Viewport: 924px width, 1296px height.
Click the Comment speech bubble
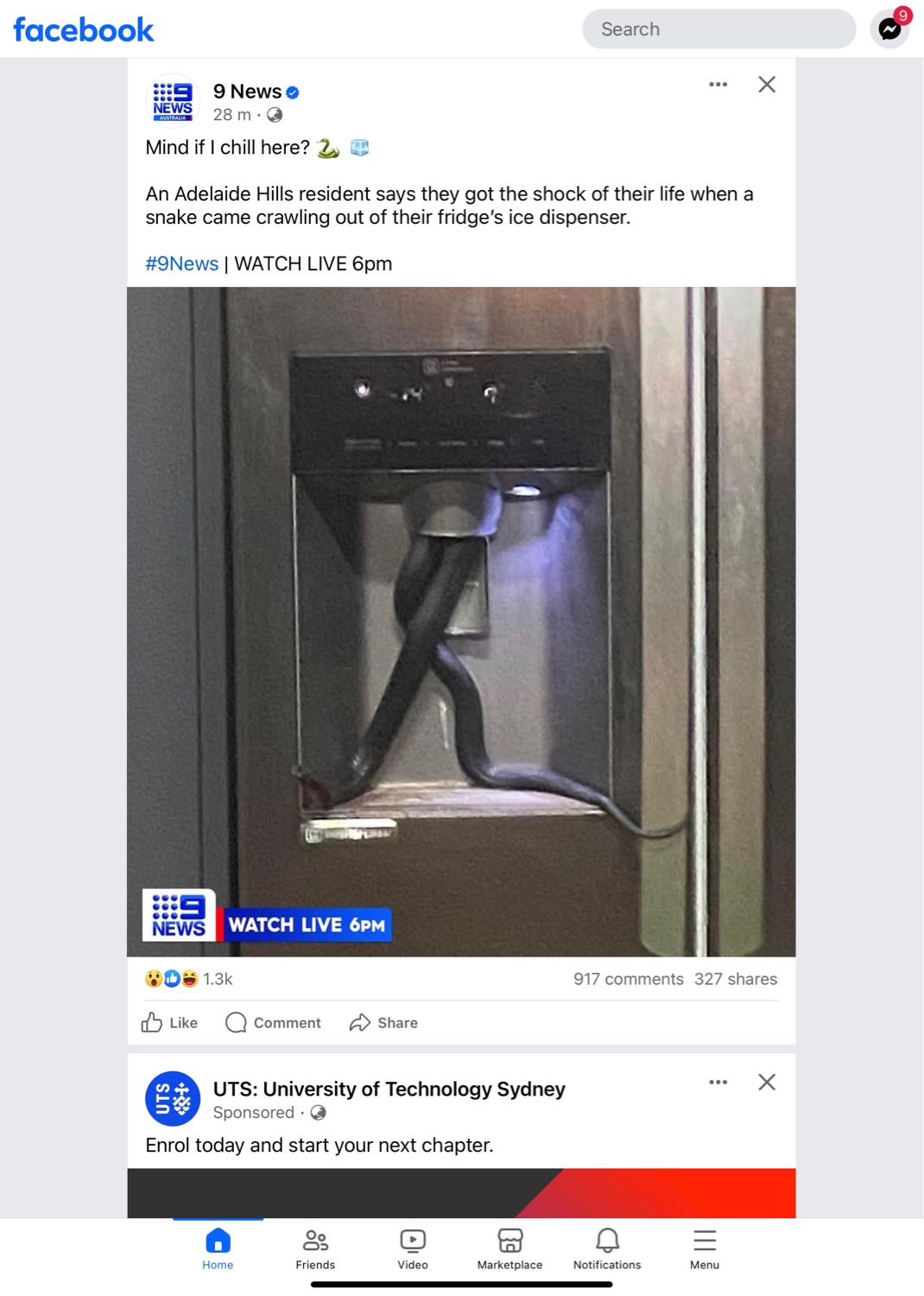(273, 1023)
